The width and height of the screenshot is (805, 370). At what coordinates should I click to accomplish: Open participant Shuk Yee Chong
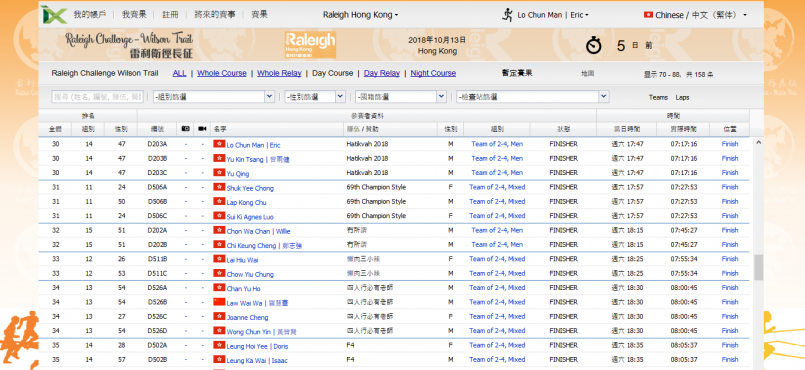[x=250, y=188]
